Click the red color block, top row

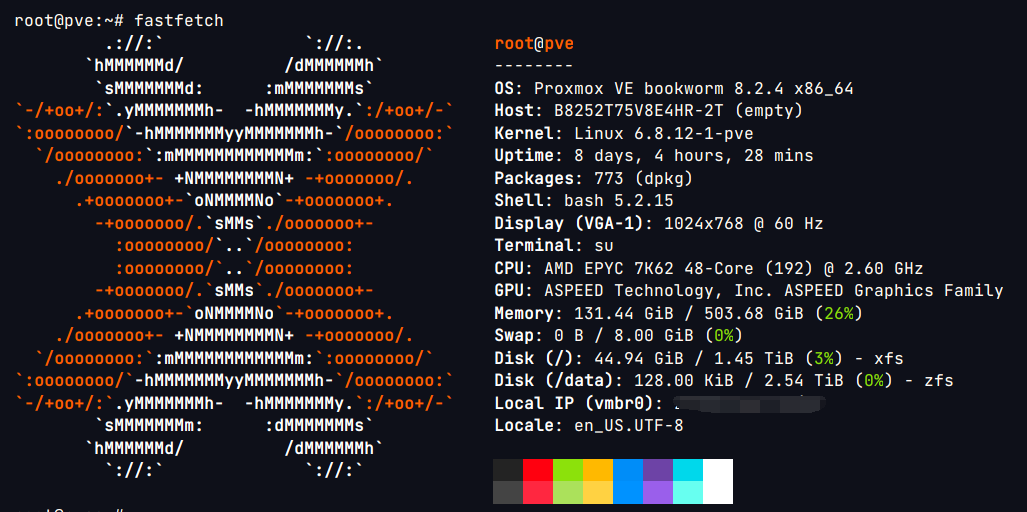[538, 470]
